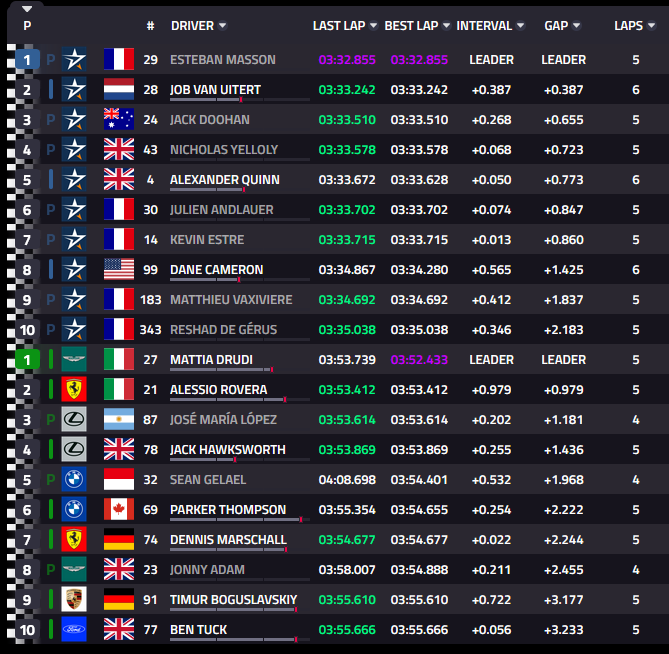Click the Netherlands flag for Job van Uitert
Viewport: 669px width, 654px height.
click(x=119, y=89)
